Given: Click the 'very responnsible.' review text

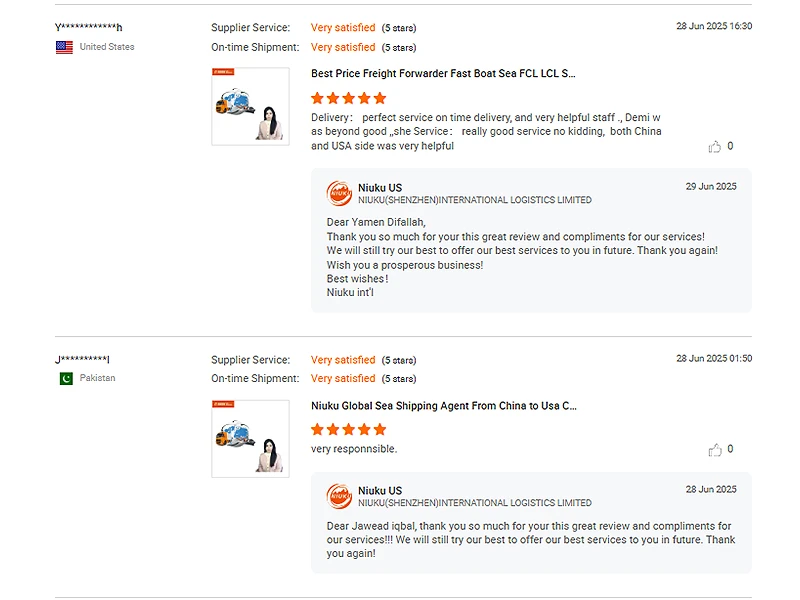Looking at the screenshot, I should 354,449.
